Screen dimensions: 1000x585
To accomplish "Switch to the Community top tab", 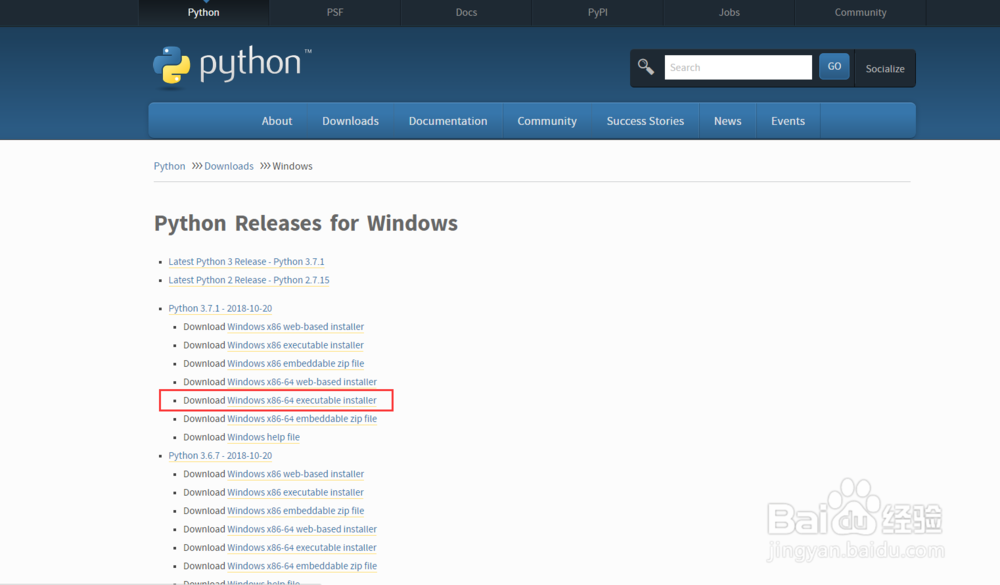I will [x=860, y=13].
